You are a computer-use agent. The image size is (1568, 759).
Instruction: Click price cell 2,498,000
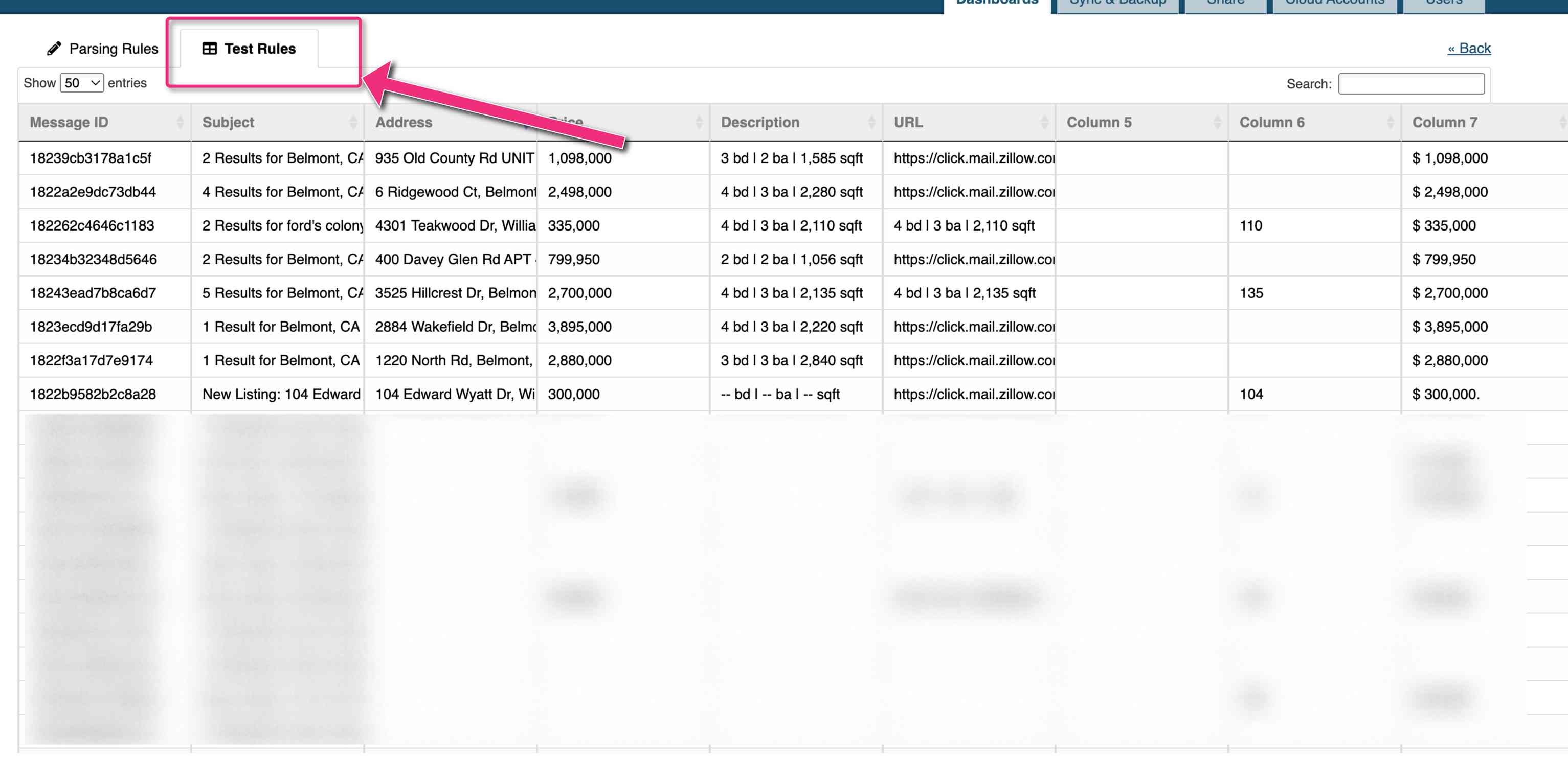(579, 192)
